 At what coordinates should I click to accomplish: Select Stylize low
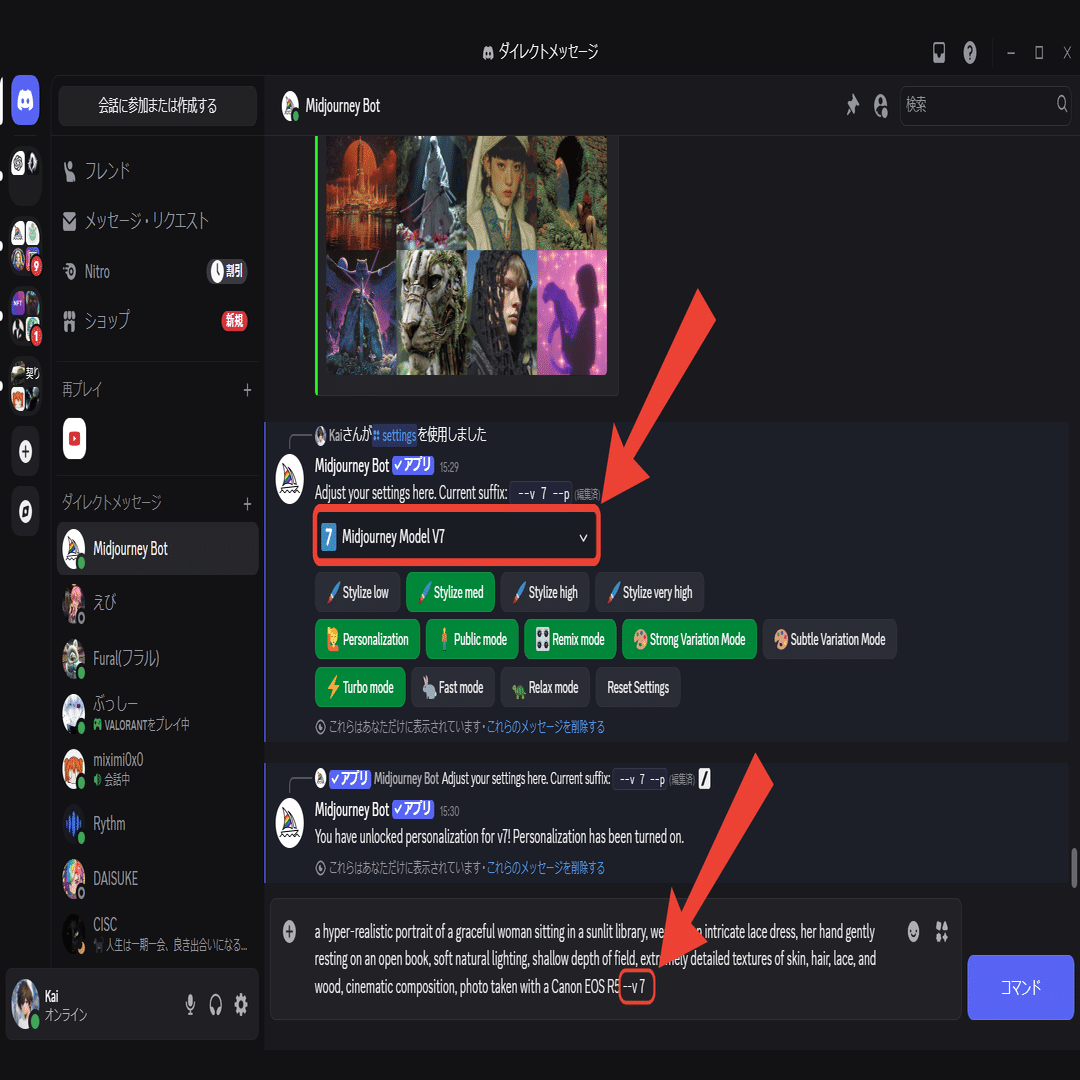pyautogui.click(x=357, y=592)
